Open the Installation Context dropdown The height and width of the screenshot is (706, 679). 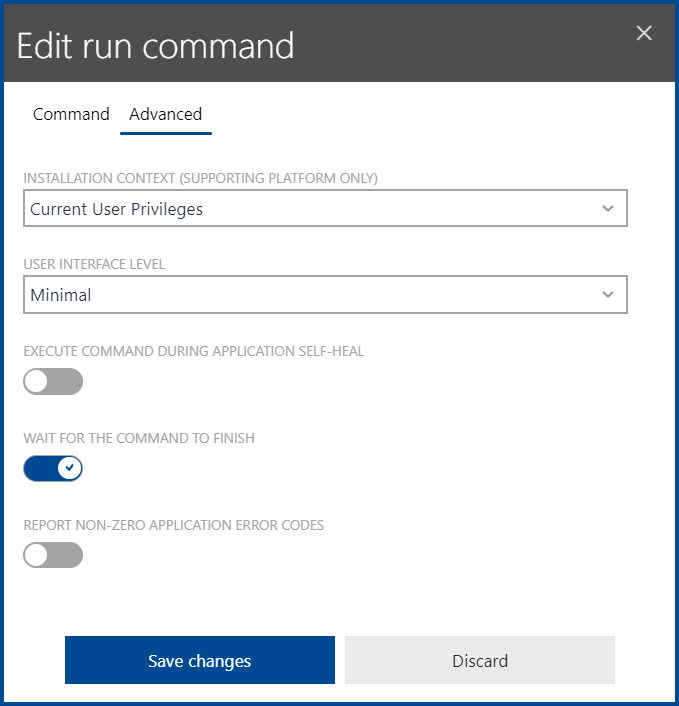[x=325, y=208]
